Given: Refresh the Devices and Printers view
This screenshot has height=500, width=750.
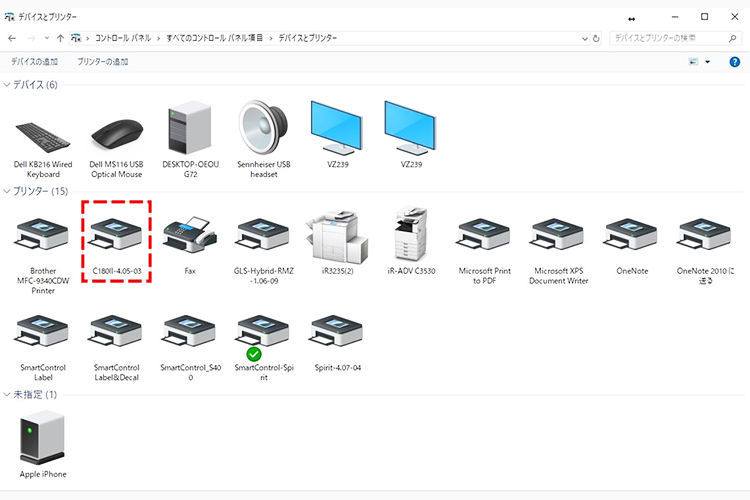Looking at the screenshot, I should point(596,38).
